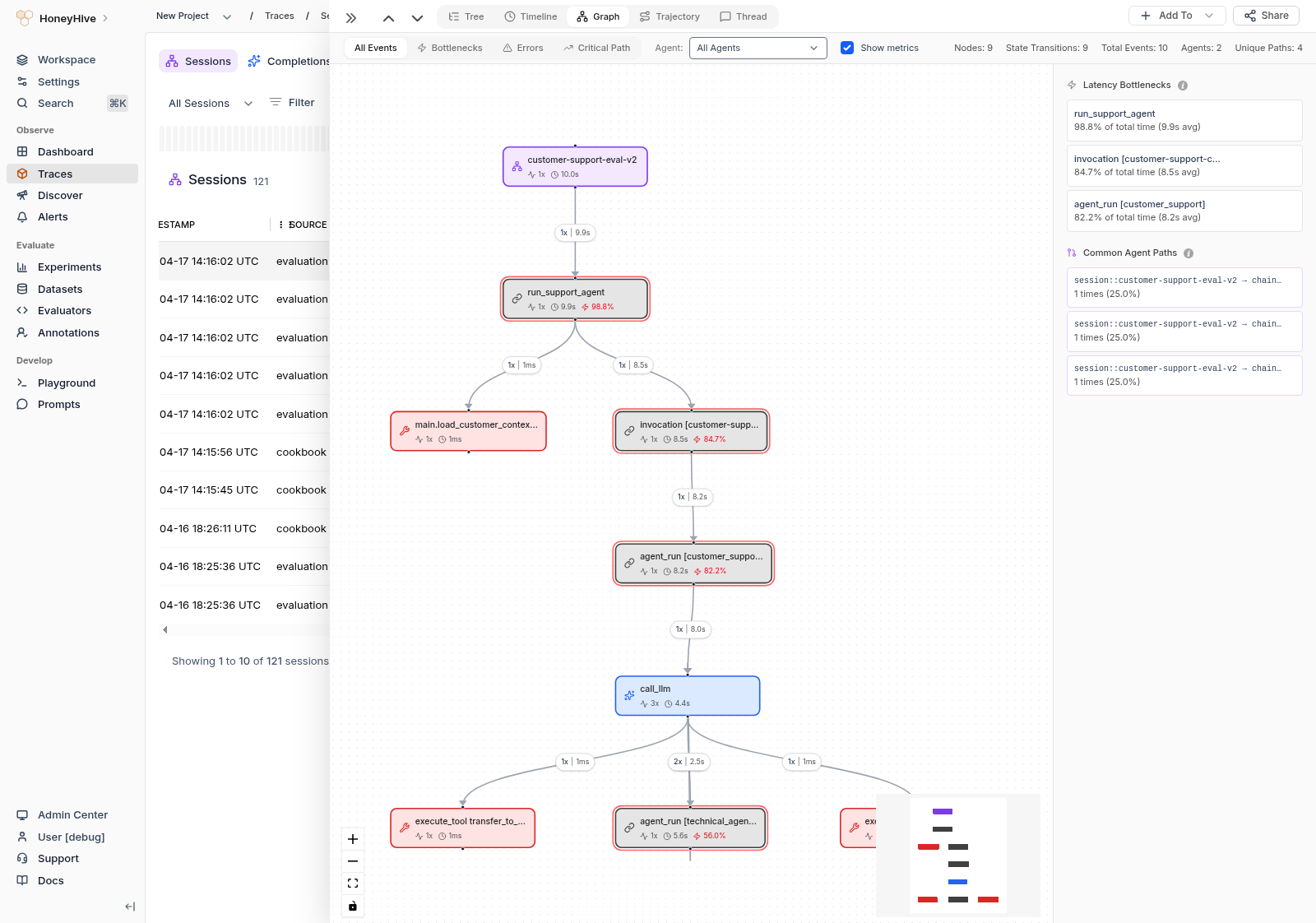
Task: Open the All Agents dropdown
Action: [x=757, y=48]
